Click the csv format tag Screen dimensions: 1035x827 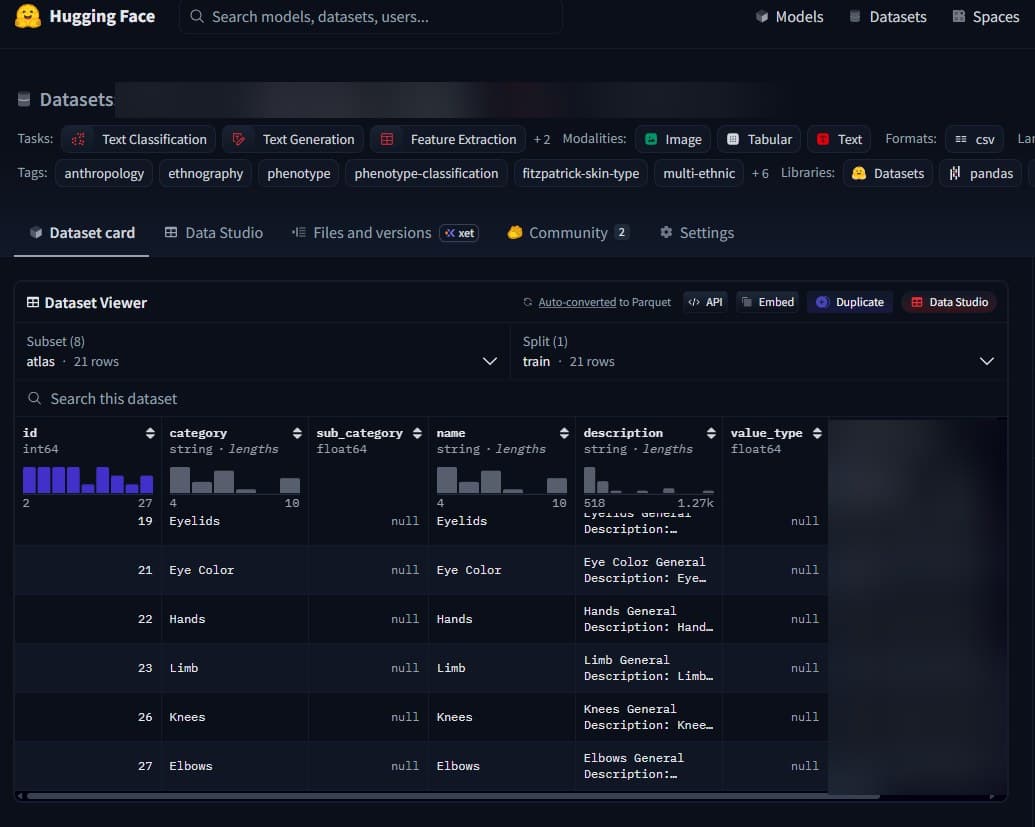[x=974, y=139]
